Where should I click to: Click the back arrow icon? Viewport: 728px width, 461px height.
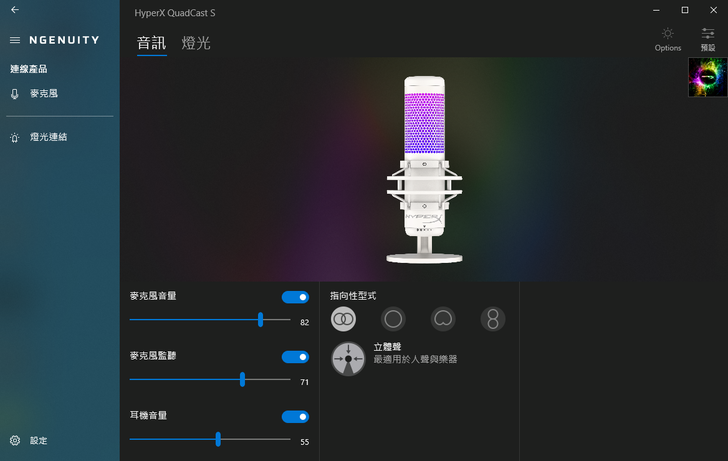tap(14, 10)
